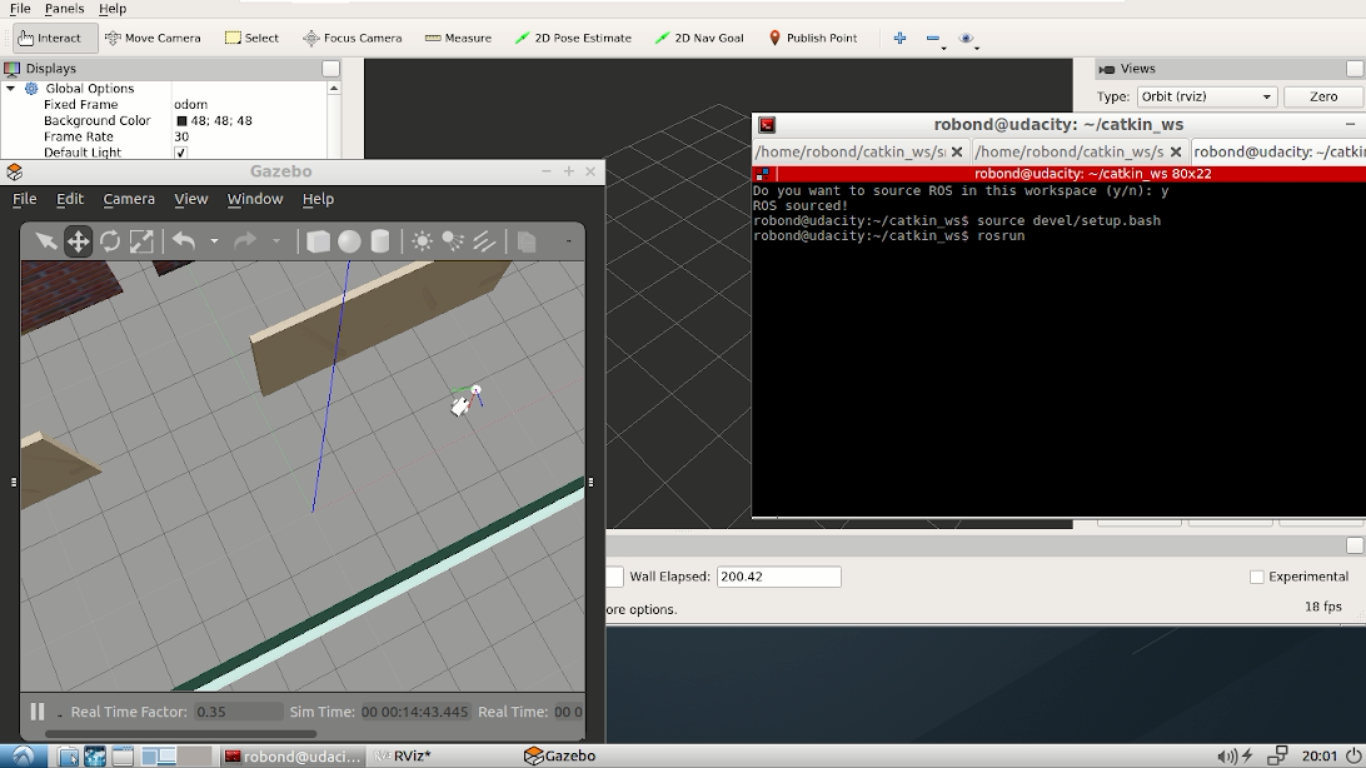This screenshot has height=768, width=1366.
Task: Select the 2D Nav Goal tool in RViz
Action: point(698,38)
